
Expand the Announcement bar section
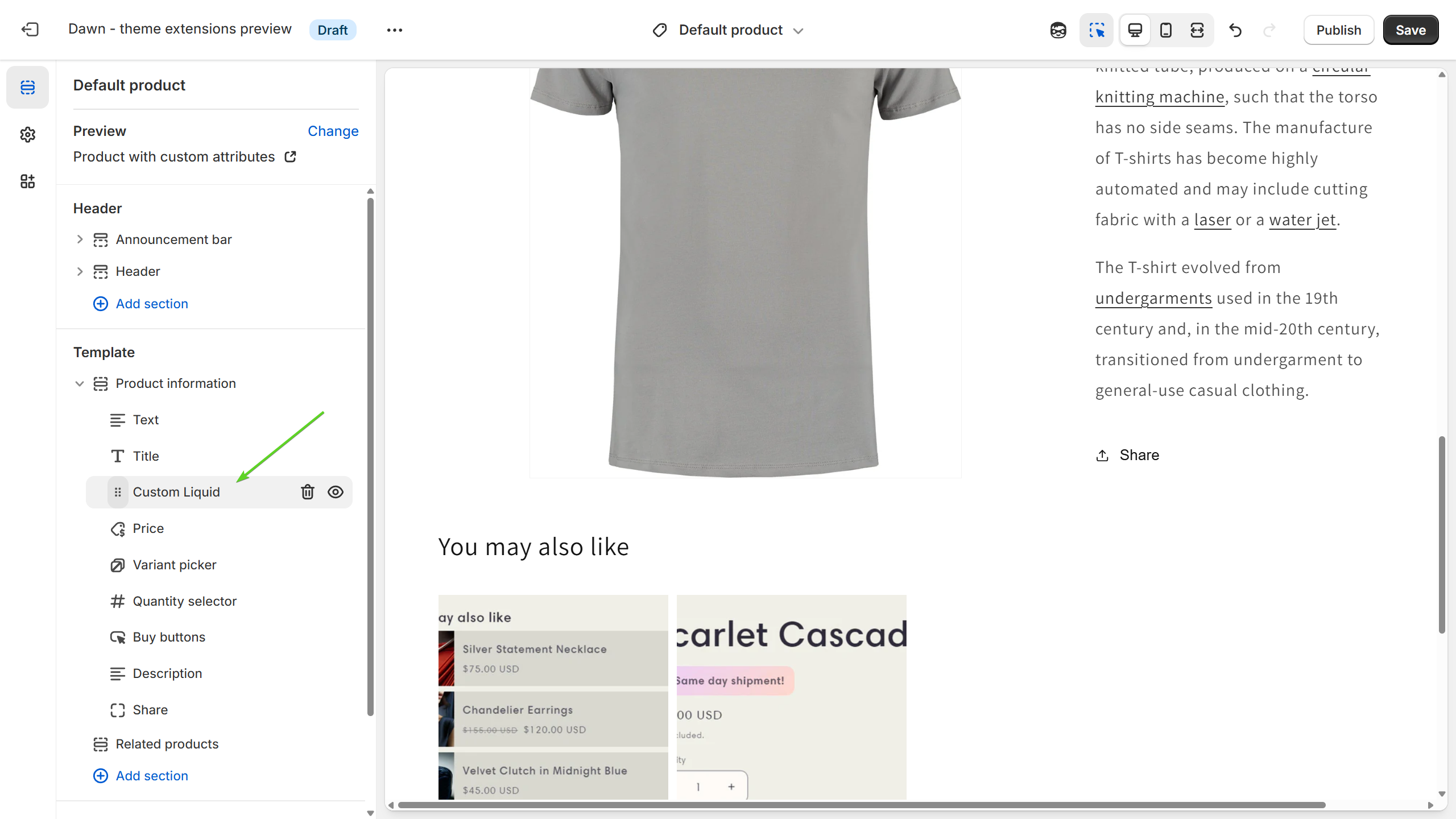pos(80,239)
